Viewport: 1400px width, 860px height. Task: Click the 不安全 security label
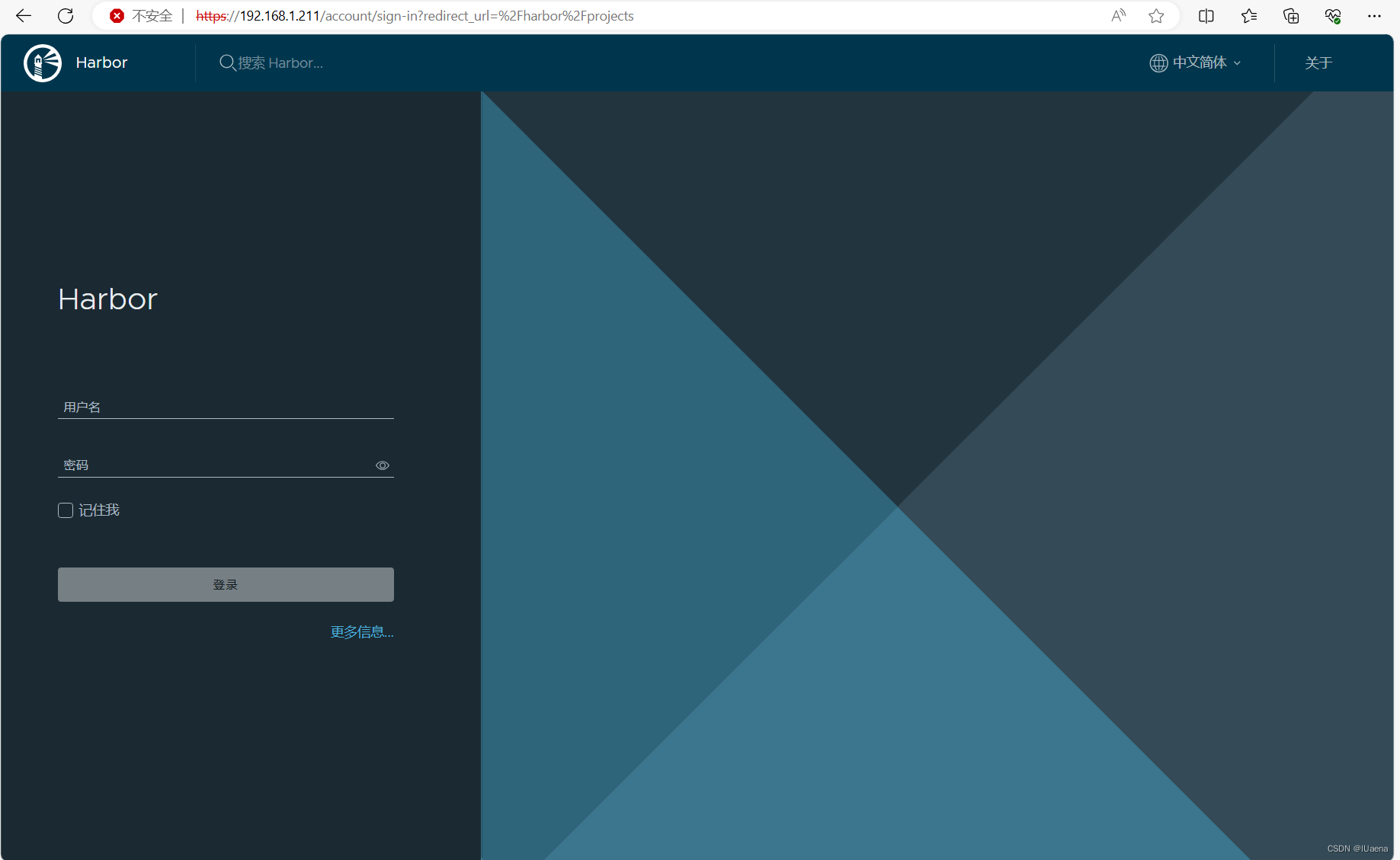pyautogui.click(x=152, y=16)
